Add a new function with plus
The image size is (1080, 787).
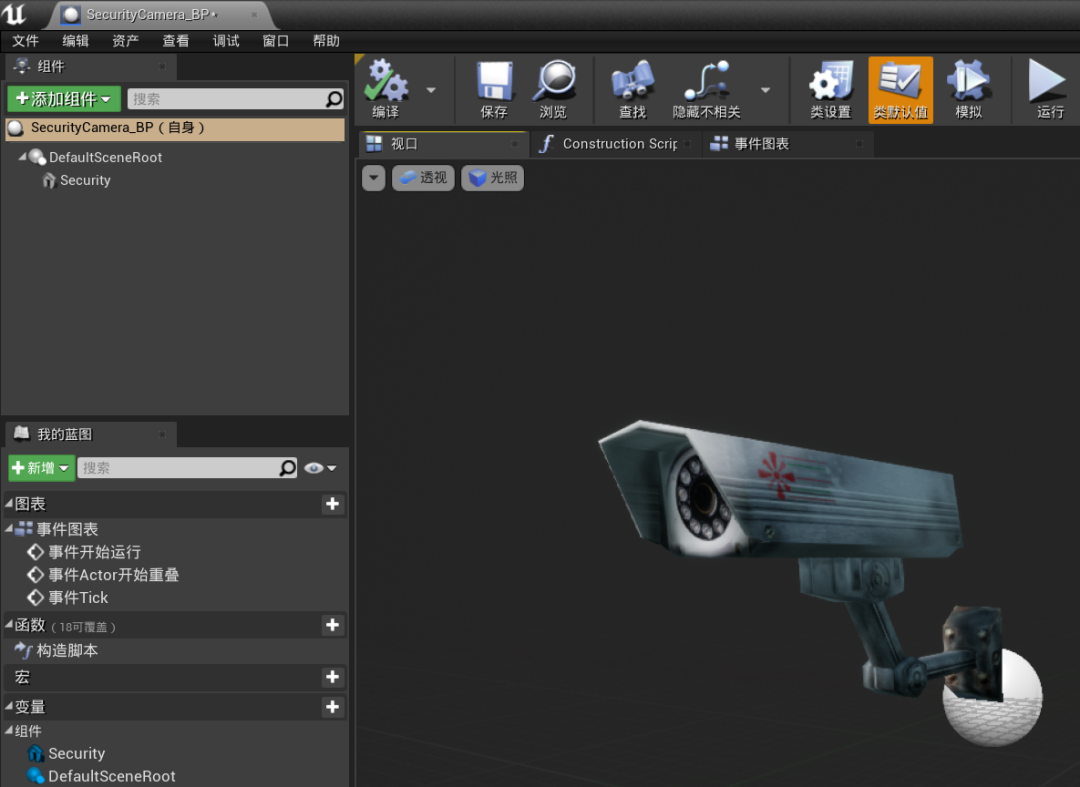click(332, 625)
